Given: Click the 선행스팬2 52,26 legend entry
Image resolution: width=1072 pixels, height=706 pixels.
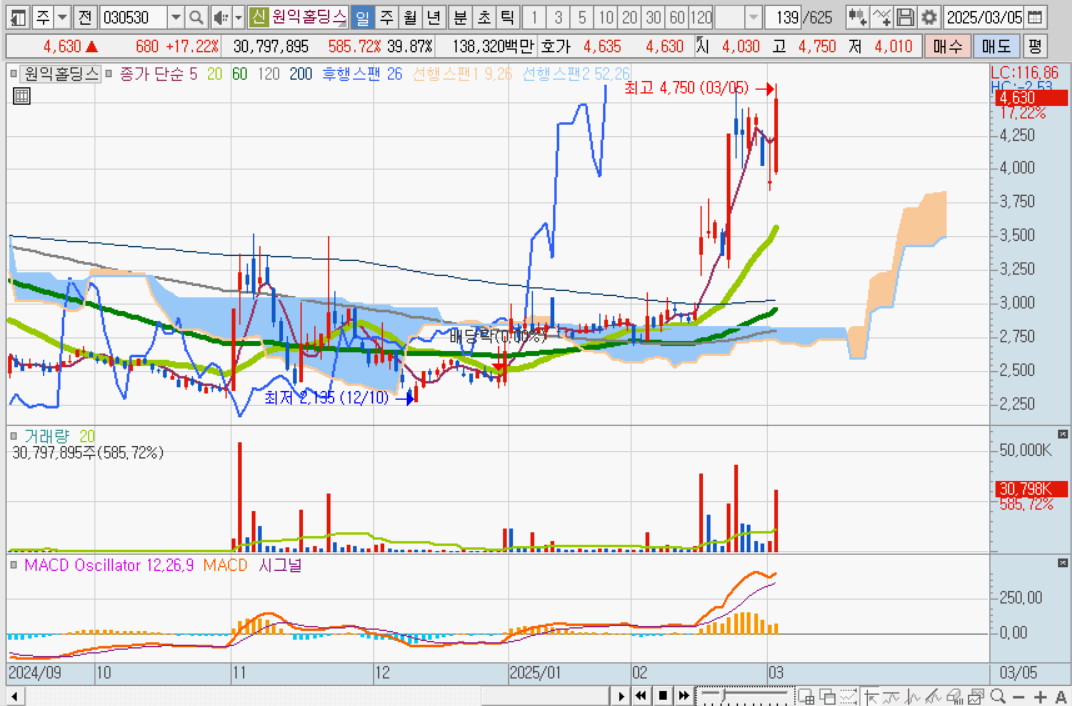Looking at the screenshot, I should [576, 74].
